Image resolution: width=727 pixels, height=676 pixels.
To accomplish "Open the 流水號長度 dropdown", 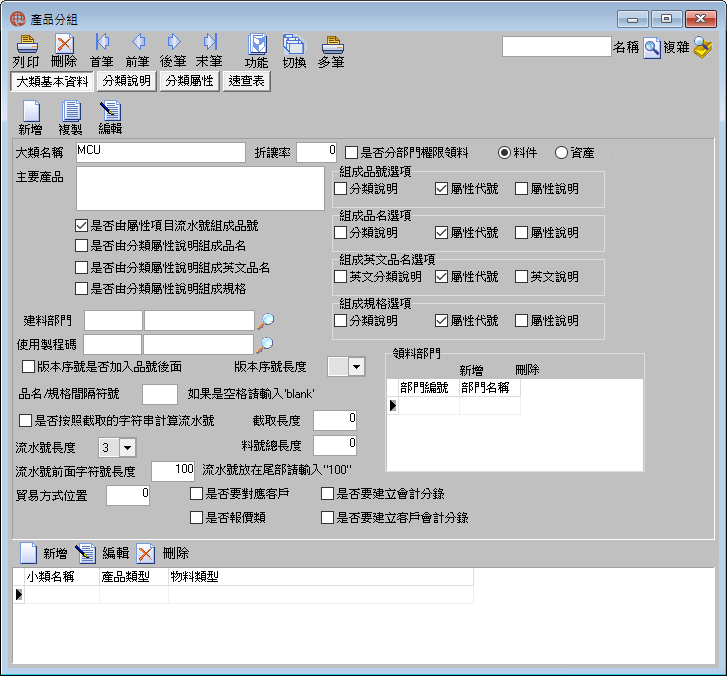I will click(x=127, y=447).
